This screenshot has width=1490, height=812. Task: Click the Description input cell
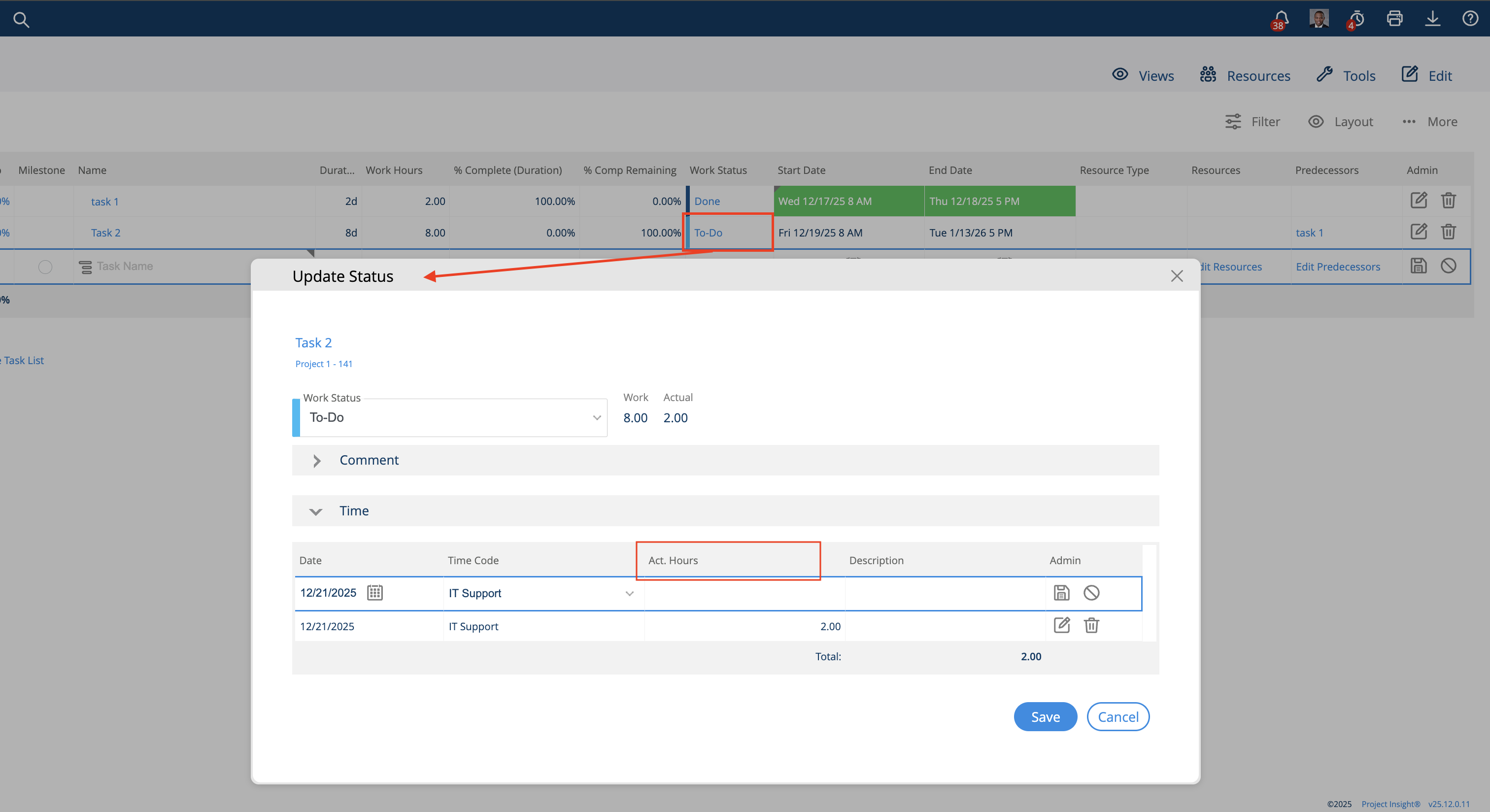945,593
